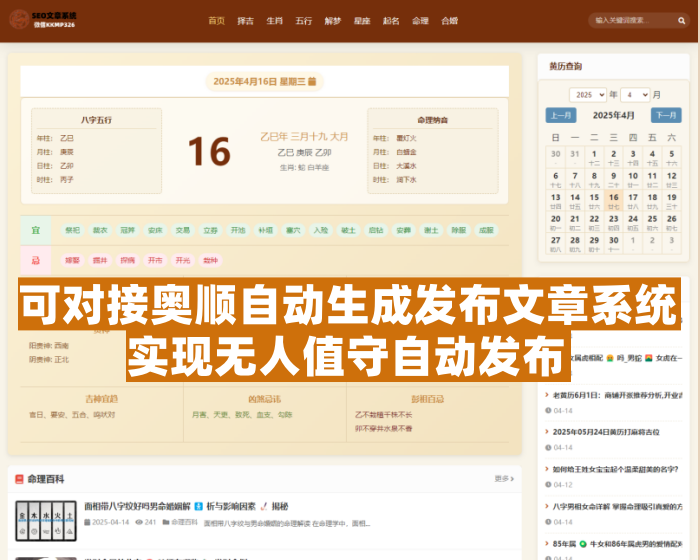Click the red 嫁娶 tag

pos(73,260)
